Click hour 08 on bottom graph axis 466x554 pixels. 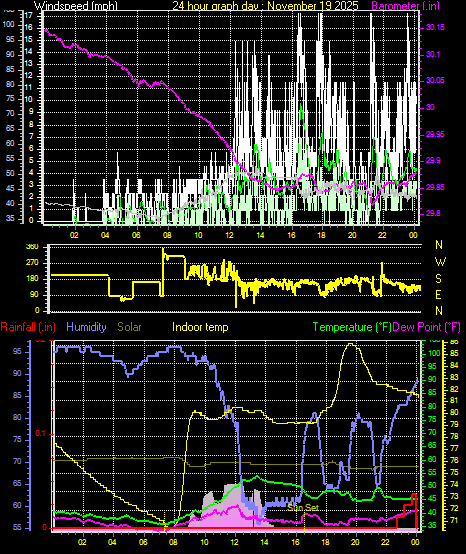click(x=173, y=541)
